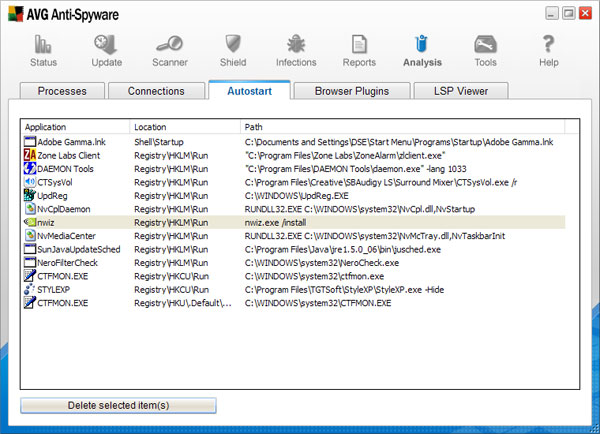Click the HKCU CTFMON.EXE pen icon
The height and width of the screenshot is (434, 600).
[x=29, y=276]
